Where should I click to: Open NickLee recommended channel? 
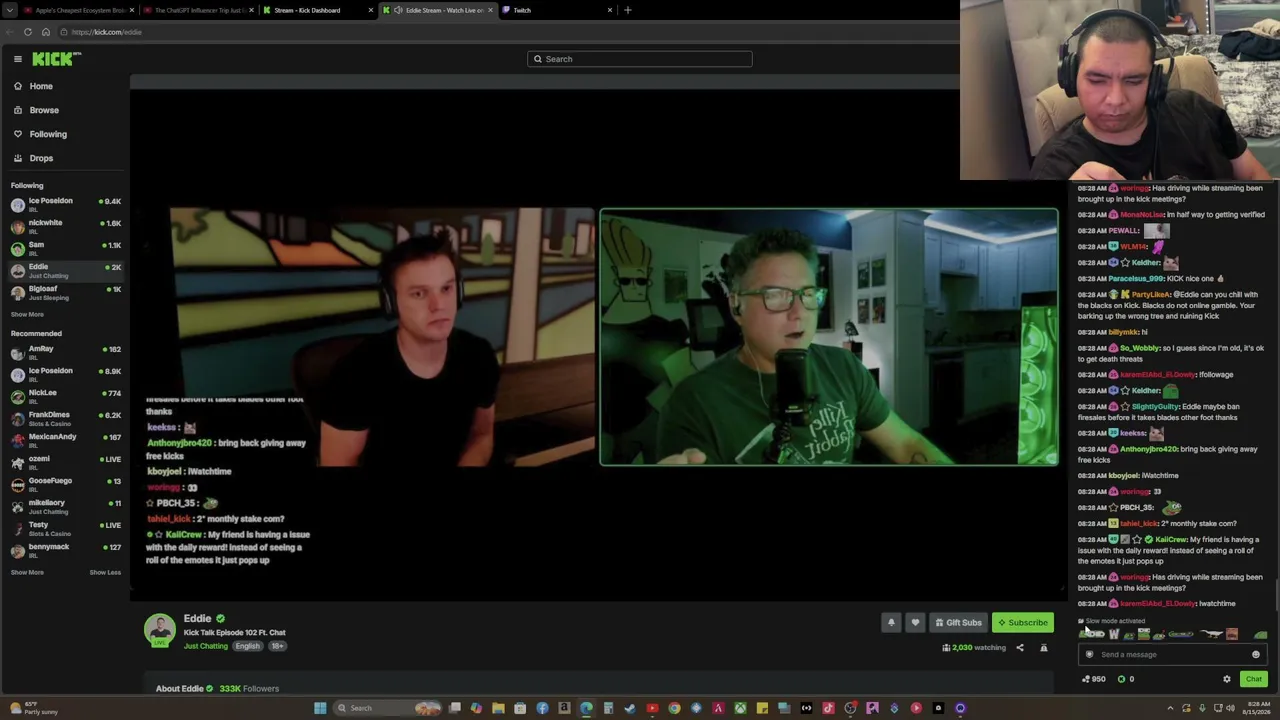65,396
